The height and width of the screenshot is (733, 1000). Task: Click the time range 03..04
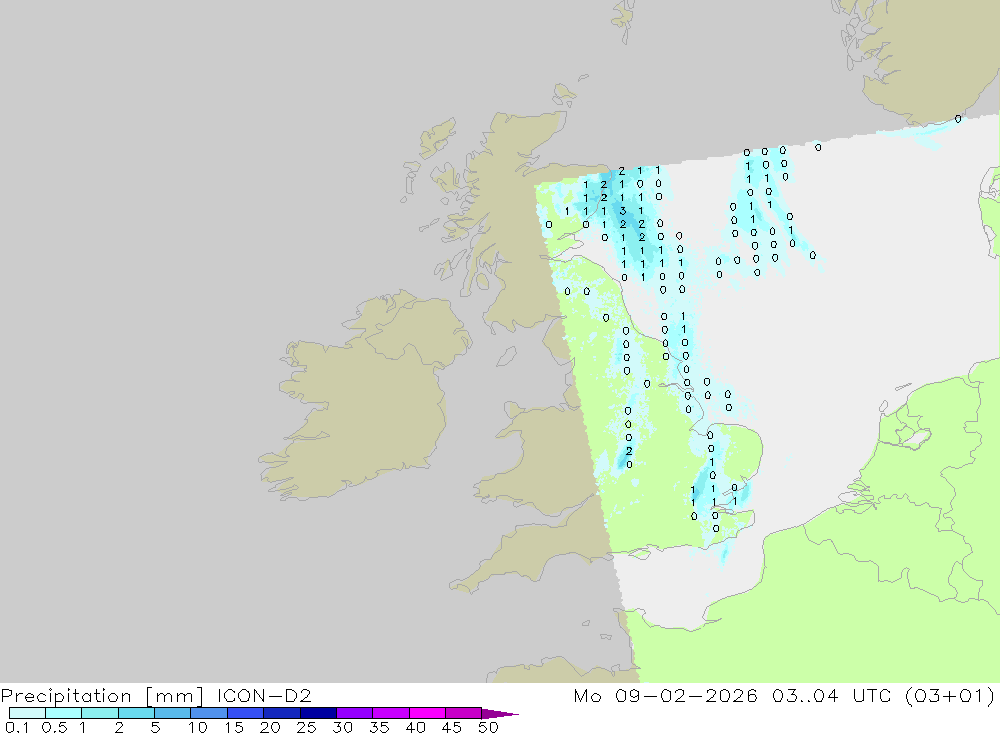click(x=805, y=695)
